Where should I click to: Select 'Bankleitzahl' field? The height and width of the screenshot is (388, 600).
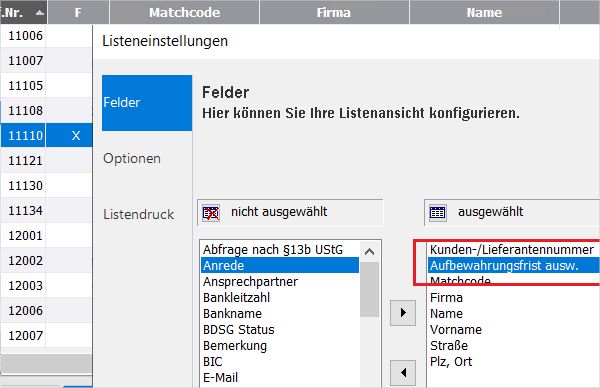(280, 297)
